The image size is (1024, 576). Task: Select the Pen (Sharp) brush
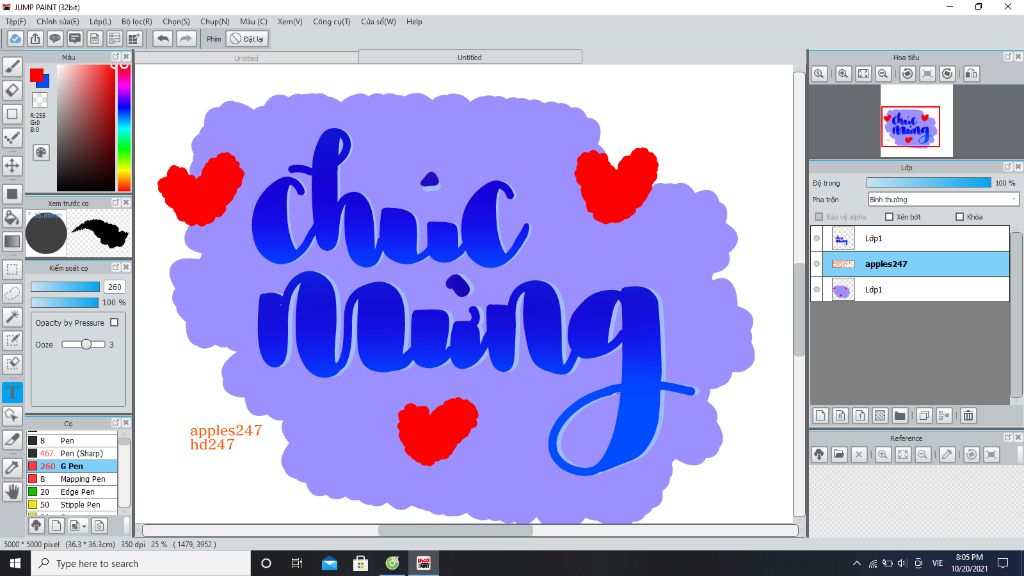coord(72,453)
